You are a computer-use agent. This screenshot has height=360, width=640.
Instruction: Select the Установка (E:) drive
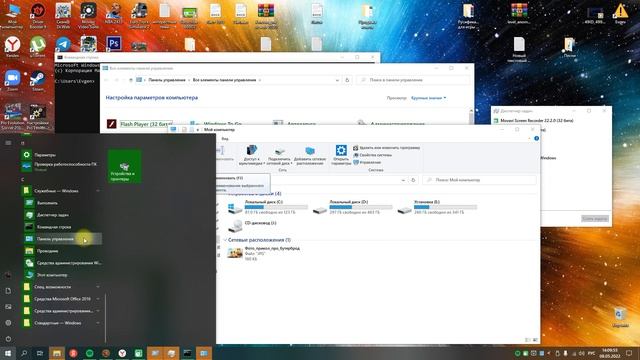pyautogui.click(x=437, y=207)
